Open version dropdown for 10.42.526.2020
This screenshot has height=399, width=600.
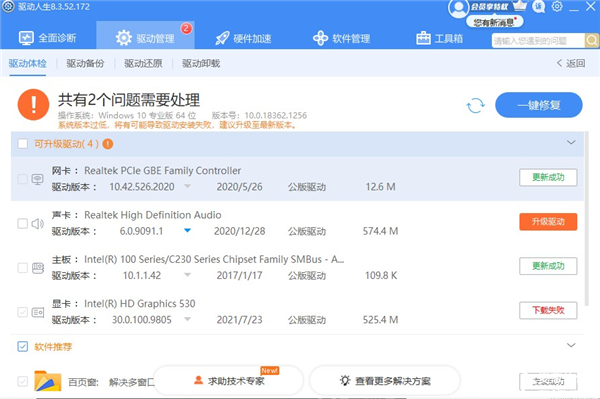pyautogui.click(x=187, y=186)
